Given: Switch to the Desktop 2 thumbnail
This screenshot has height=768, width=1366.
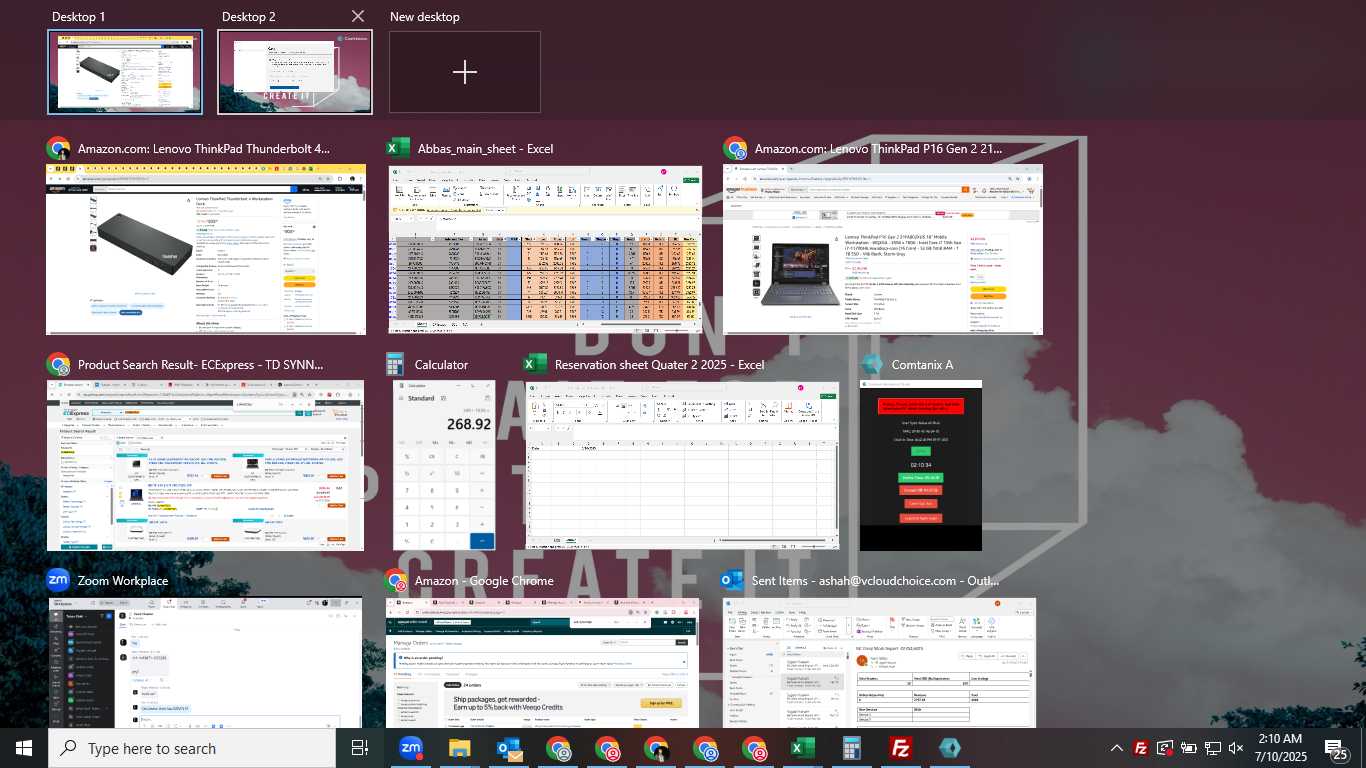Looking at the screenshot, I should (x=295, y=72).
